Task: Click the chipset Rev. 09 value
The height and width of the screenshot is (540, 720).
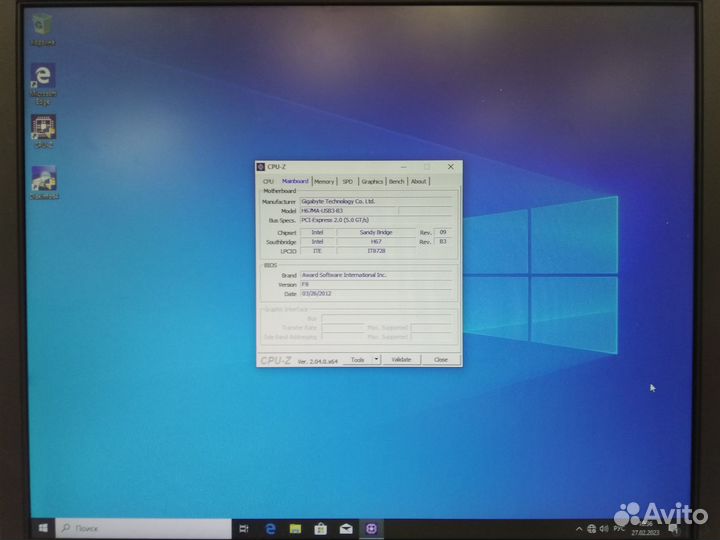Action: 443,232
